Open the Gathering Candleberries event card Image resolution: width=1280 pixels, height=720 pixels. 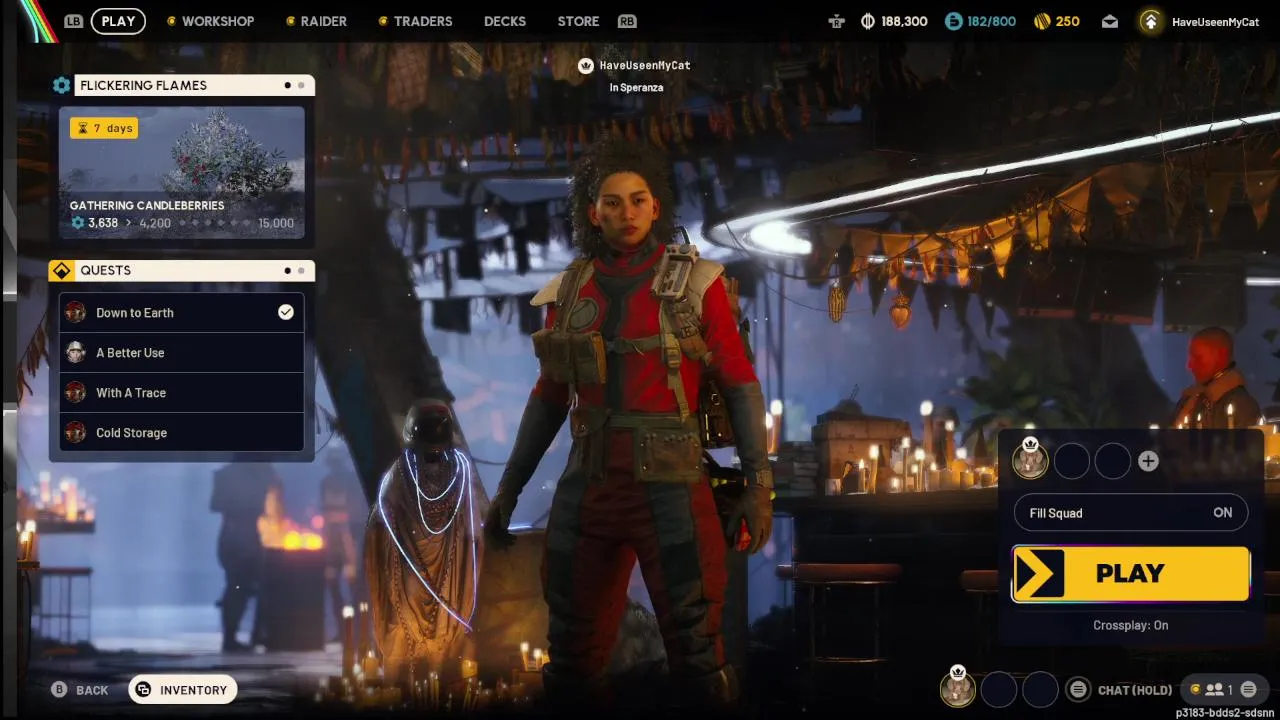[181, 172]
